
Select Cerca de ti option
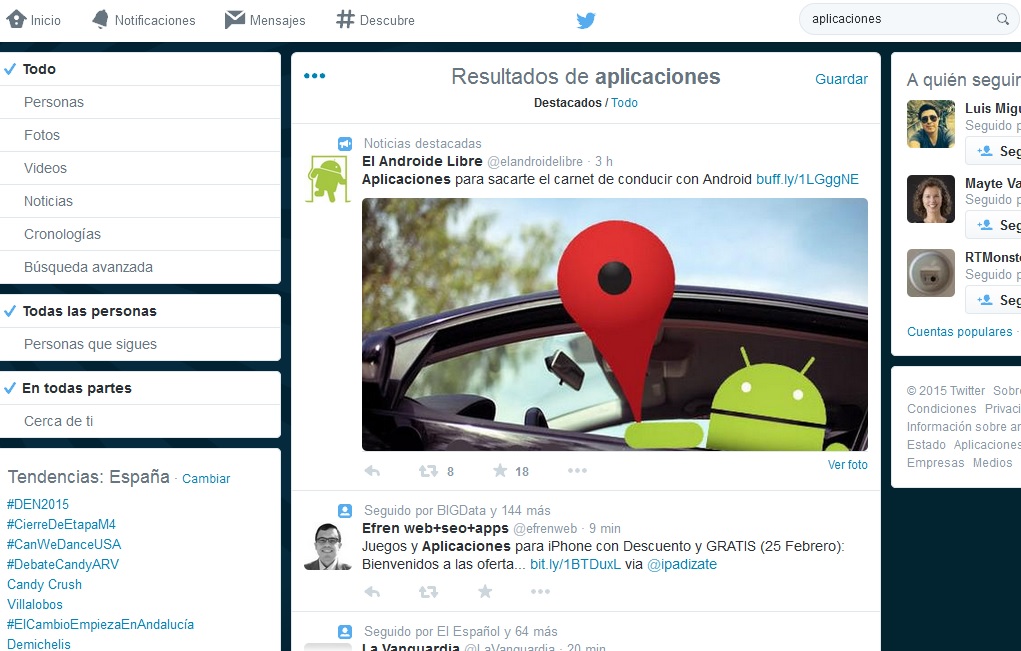tap(140, 421)
